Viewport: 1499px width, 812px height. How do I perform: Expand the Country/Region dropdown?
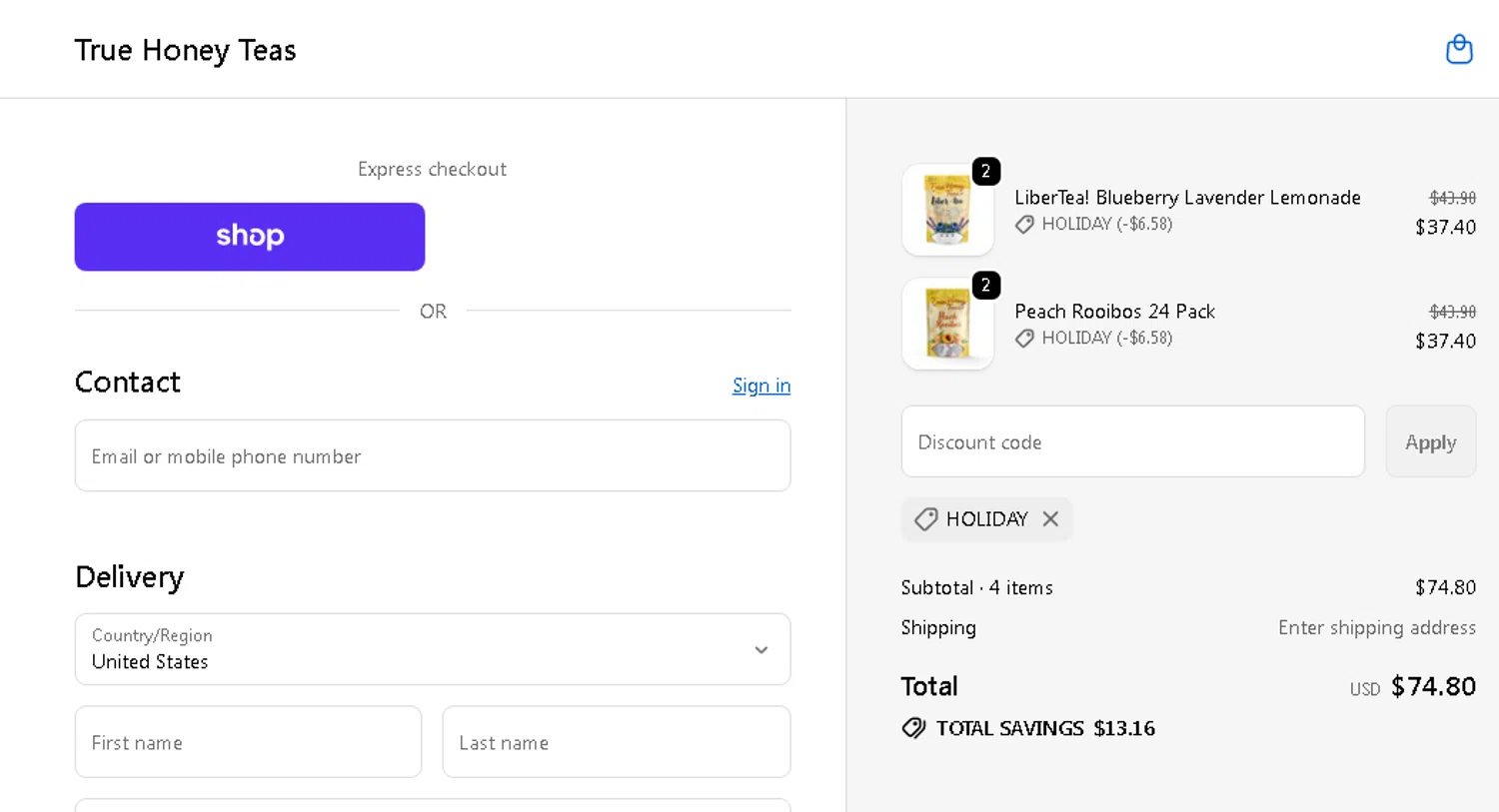(432, 649)
